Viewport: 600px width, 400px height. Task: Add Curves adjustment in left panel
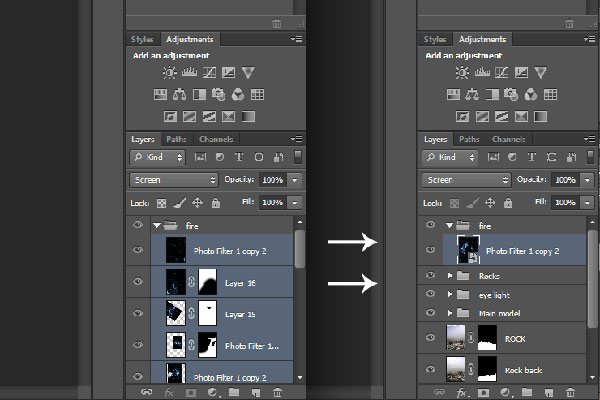(209, 72)
